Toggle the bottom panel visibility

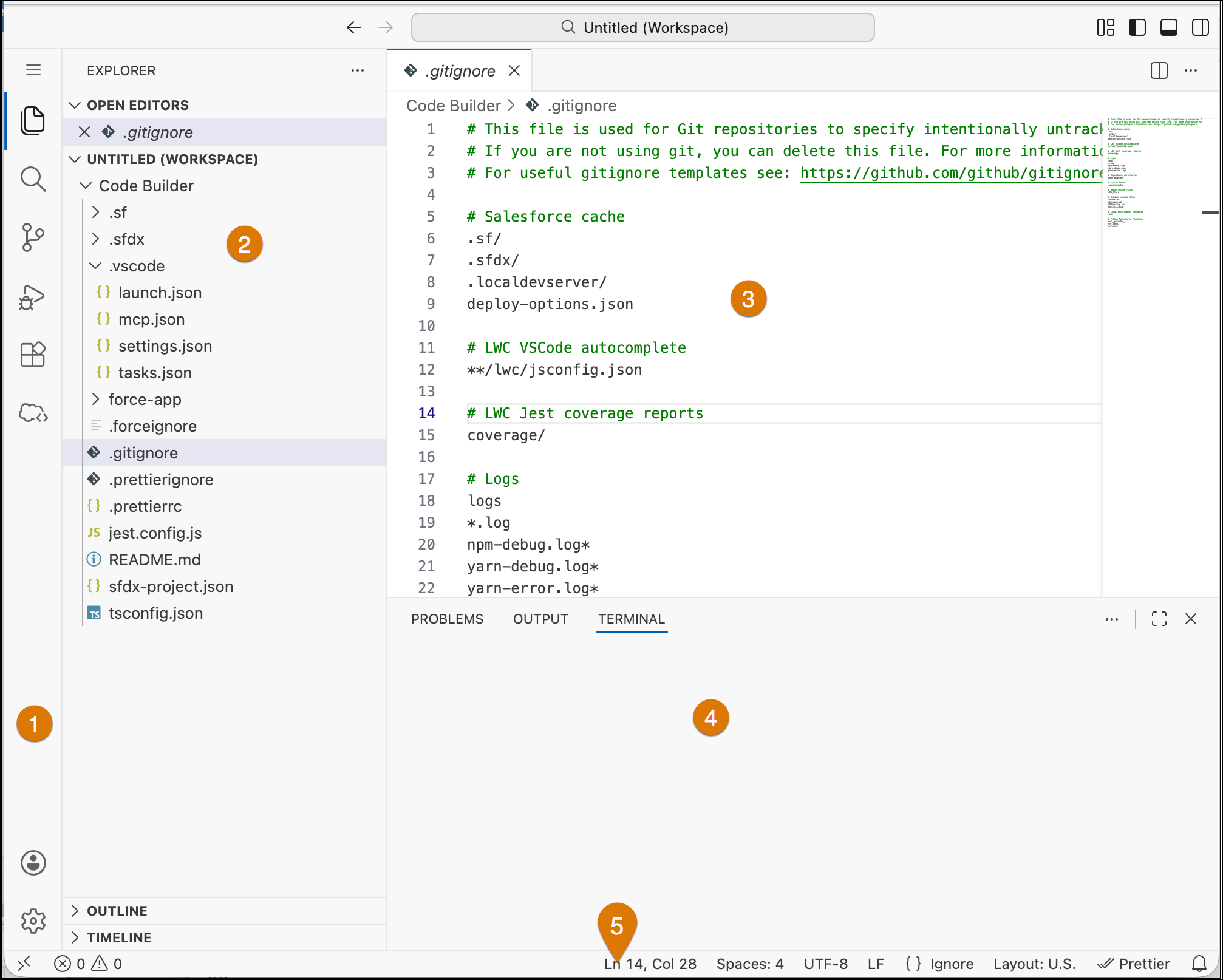coord(1168,27)
